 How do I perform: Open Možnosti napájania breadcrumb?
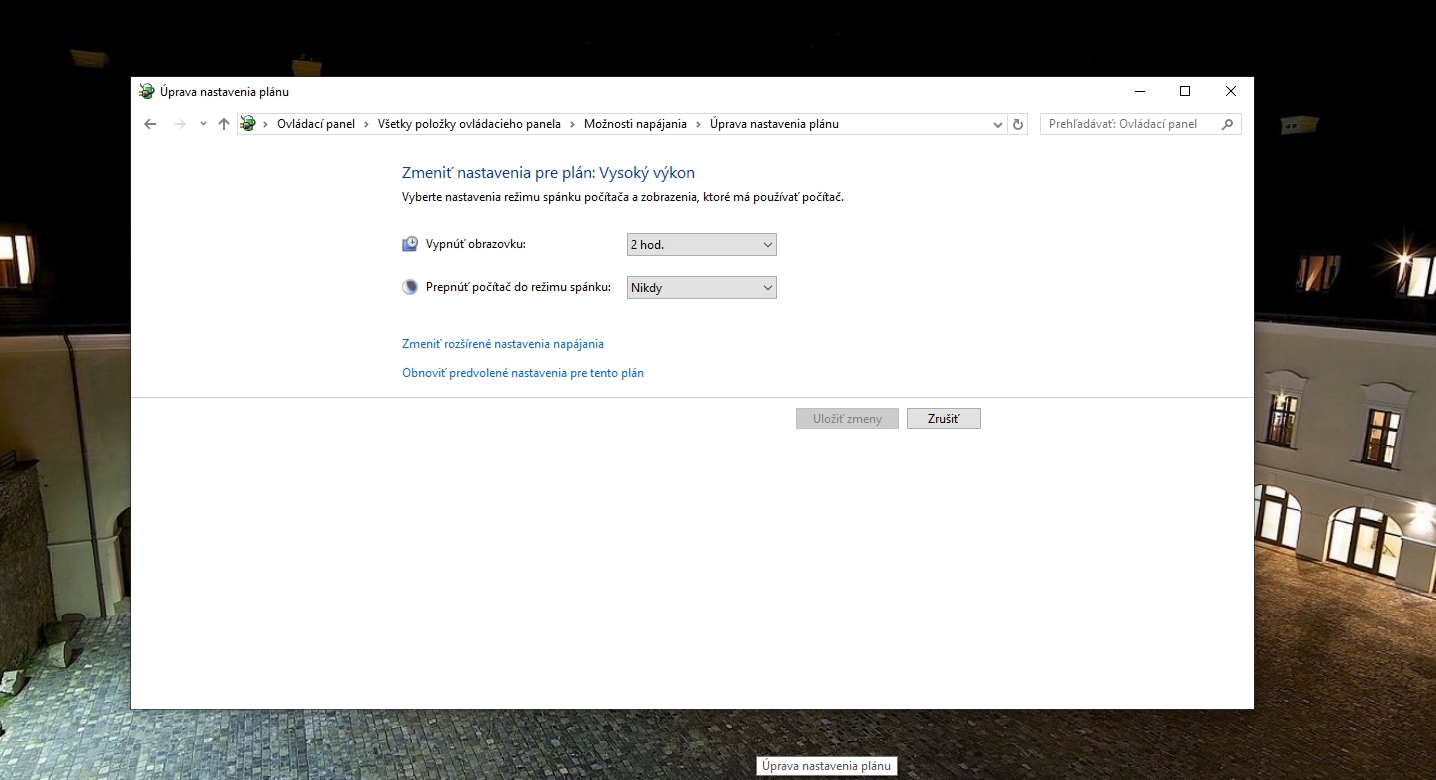pyautogui.click(x=635, y=124)
